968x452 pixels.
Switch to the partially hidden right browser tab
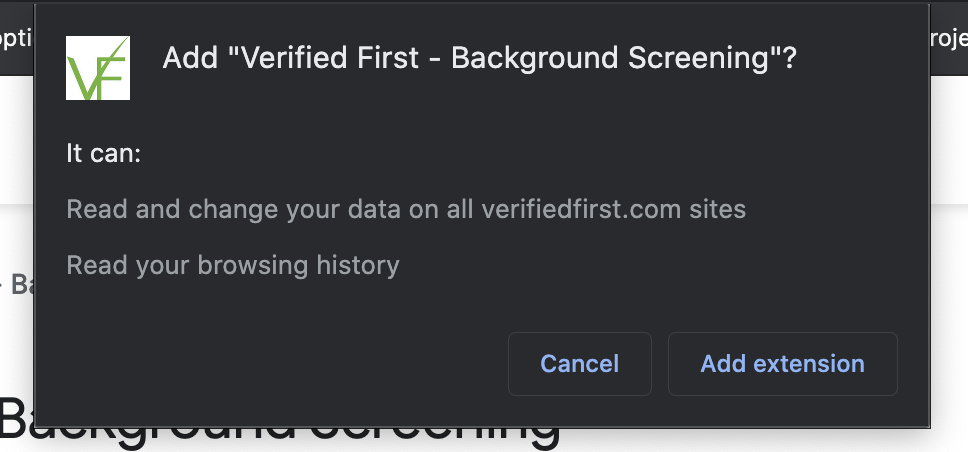[949, 38]
